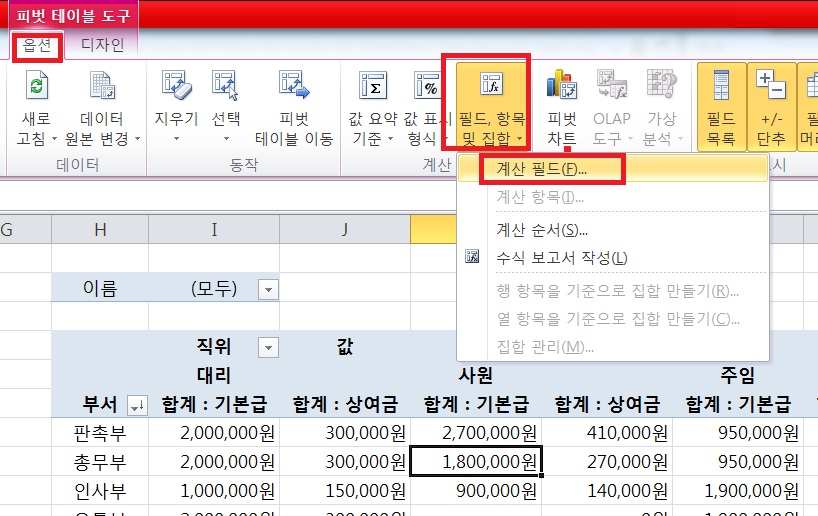Viewport: 818px width, 516px height.
Task: Open the 부서 row filter dropdown
Action: 137,405
